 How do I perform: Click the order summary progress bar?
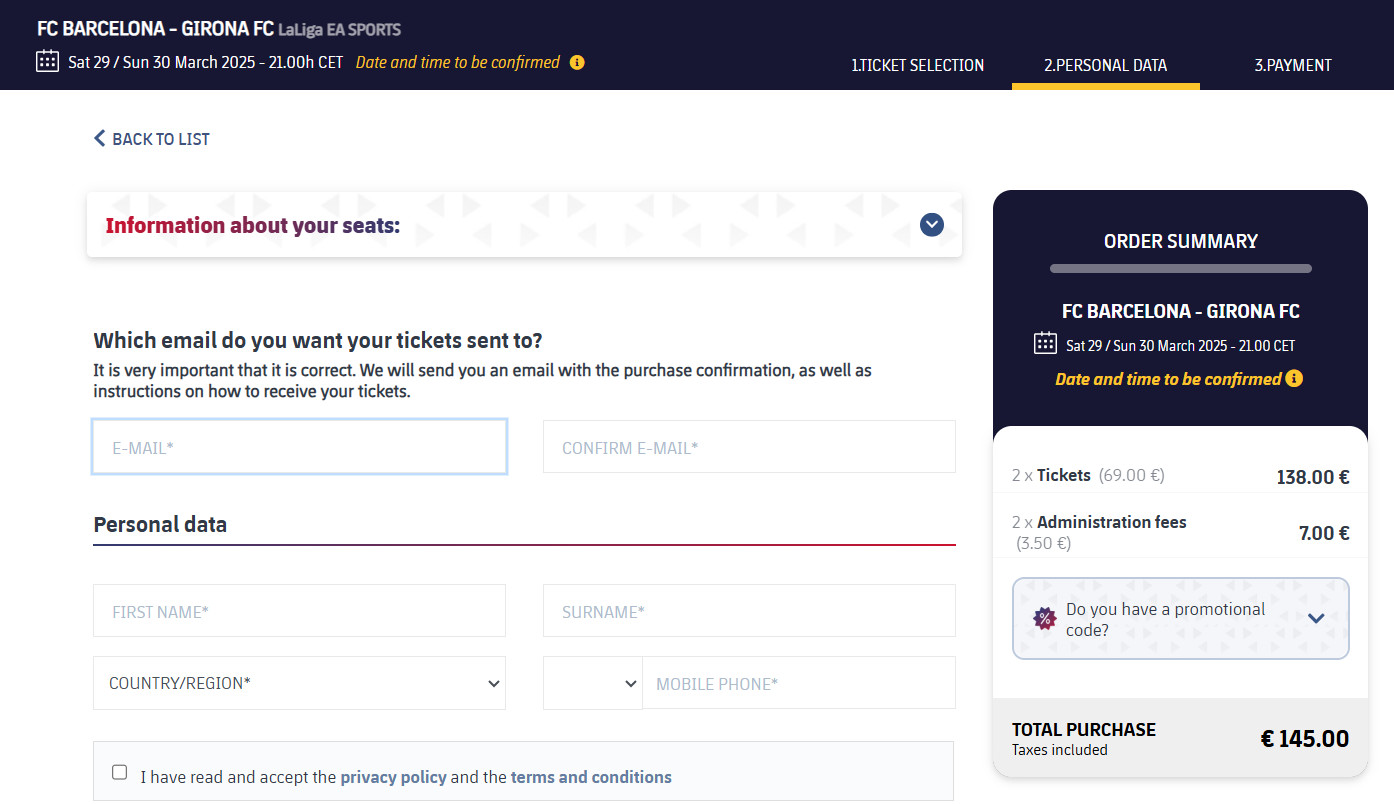coord(1180,268)
